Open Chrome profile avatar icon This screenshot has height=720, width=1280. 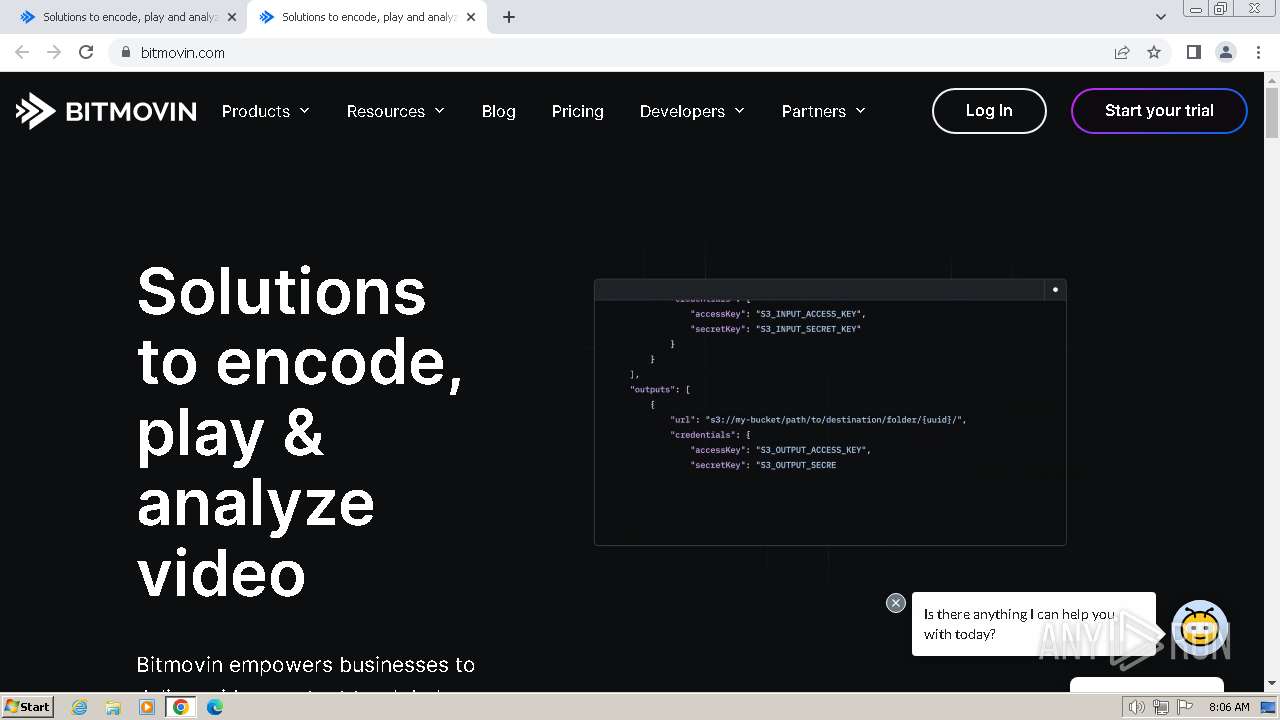[x=1225, y=52]
